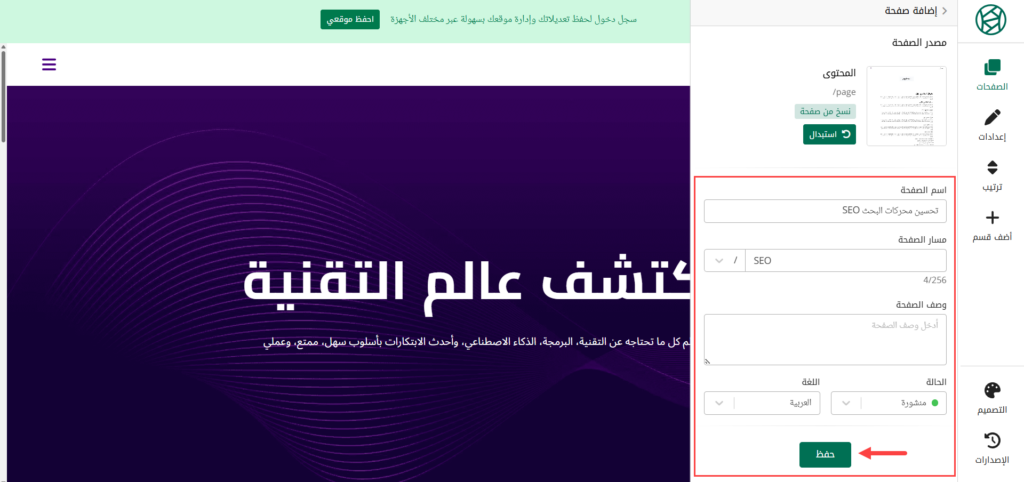This screenshot has width=1024, height=482.
Task: Click the green globe logo icon
Action: coord(991,20)
